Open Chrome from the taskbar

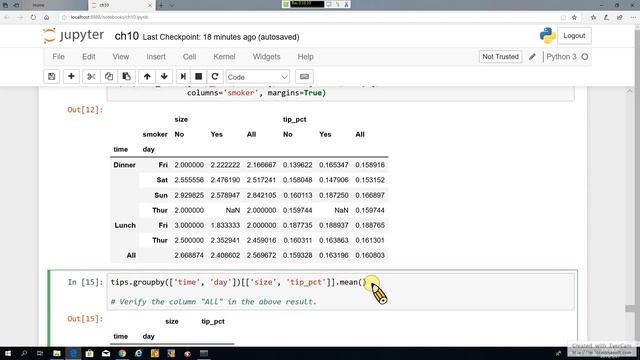point(122,353)
